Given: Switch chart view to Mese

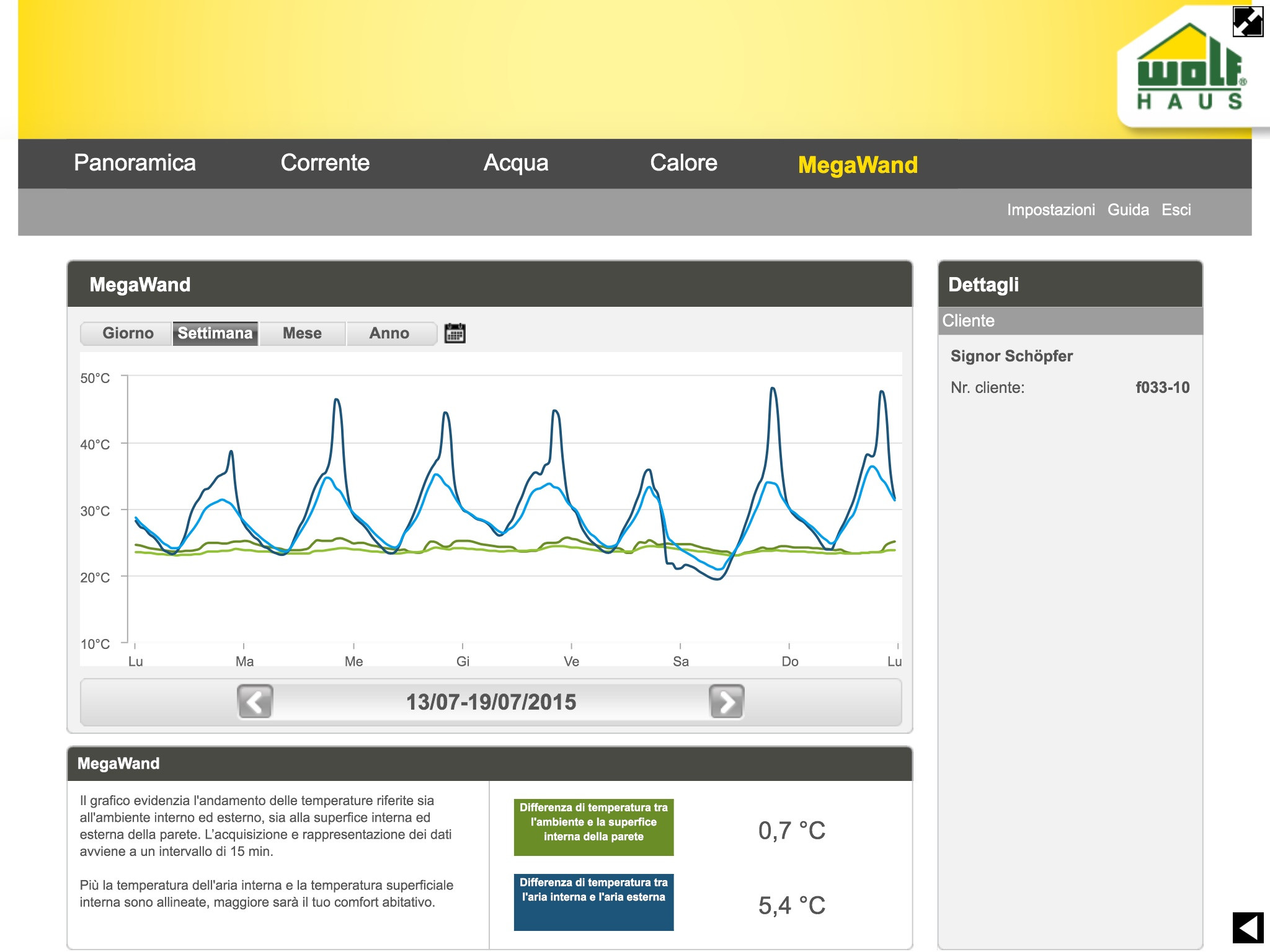Looking at the screenshot, I should tap(302, 333).
